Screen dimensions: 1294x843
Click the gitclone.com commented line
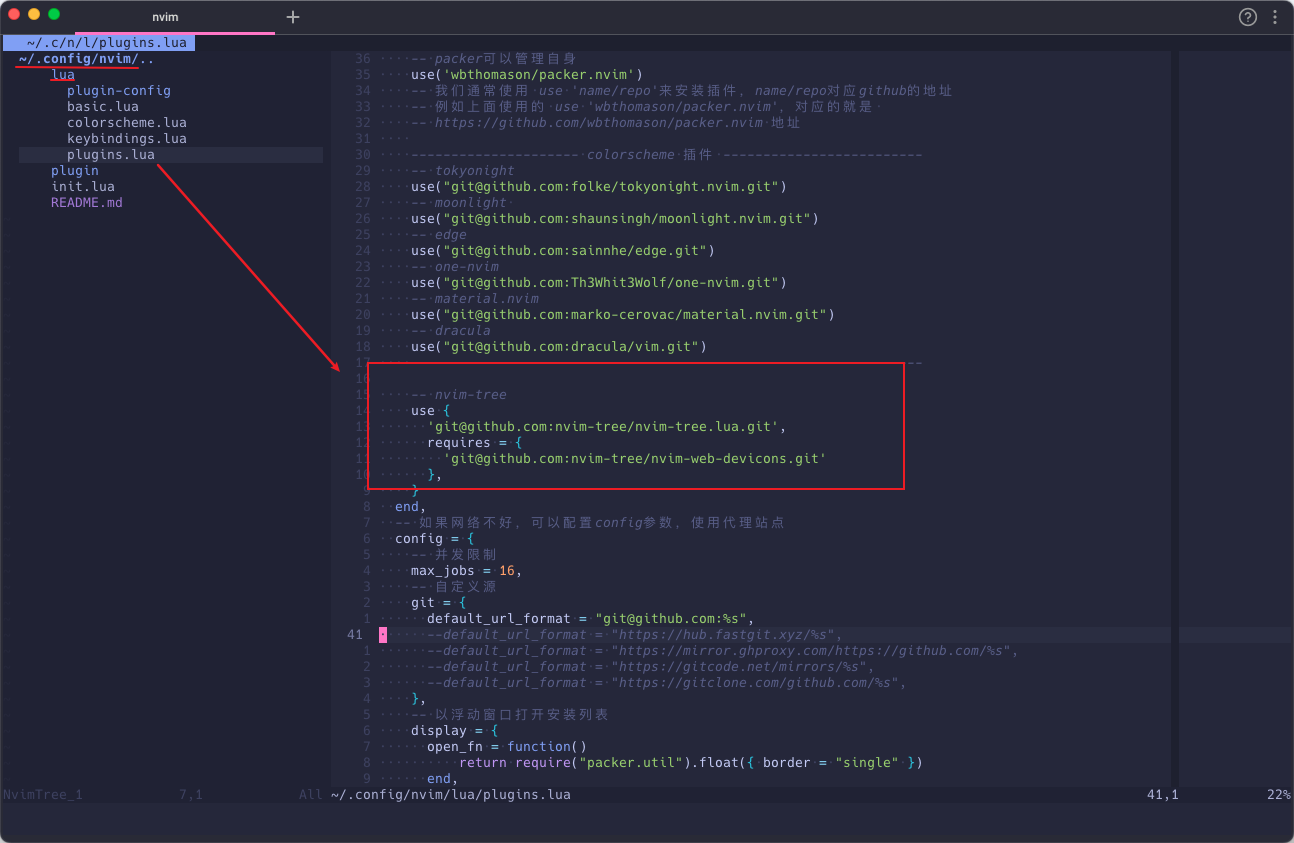tap(667, 683)
